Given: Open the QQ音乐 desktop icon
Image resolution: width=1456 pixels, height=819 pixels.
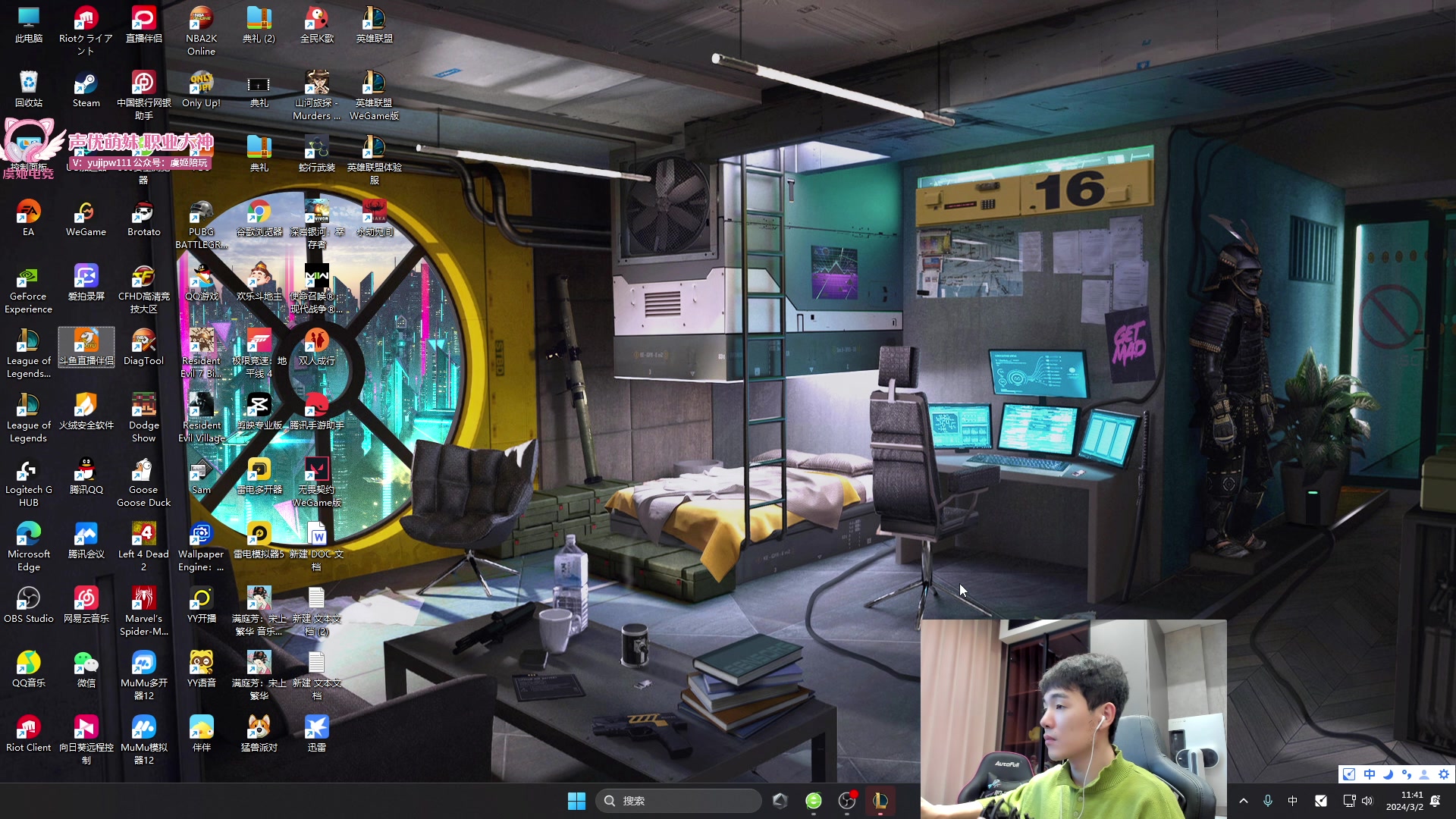Looking at the screenshot, I should tap(28, 670).
